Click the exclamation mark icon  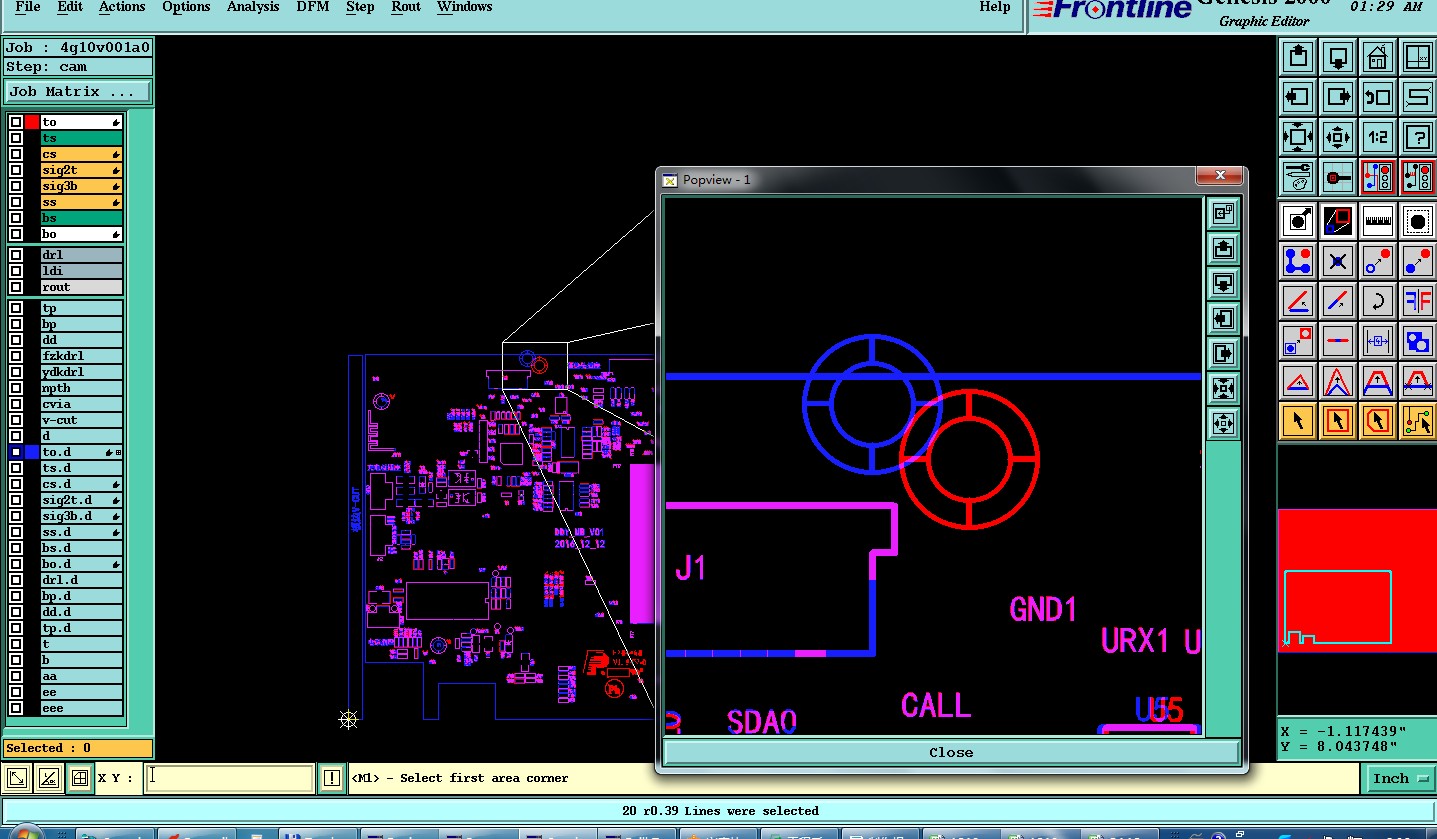click(332, 778)
